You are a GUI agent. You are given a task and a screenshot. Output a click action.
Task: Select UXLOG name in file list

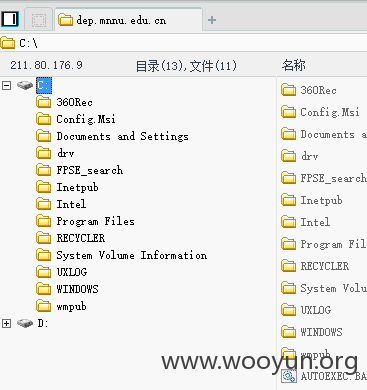tap(316, 310)
